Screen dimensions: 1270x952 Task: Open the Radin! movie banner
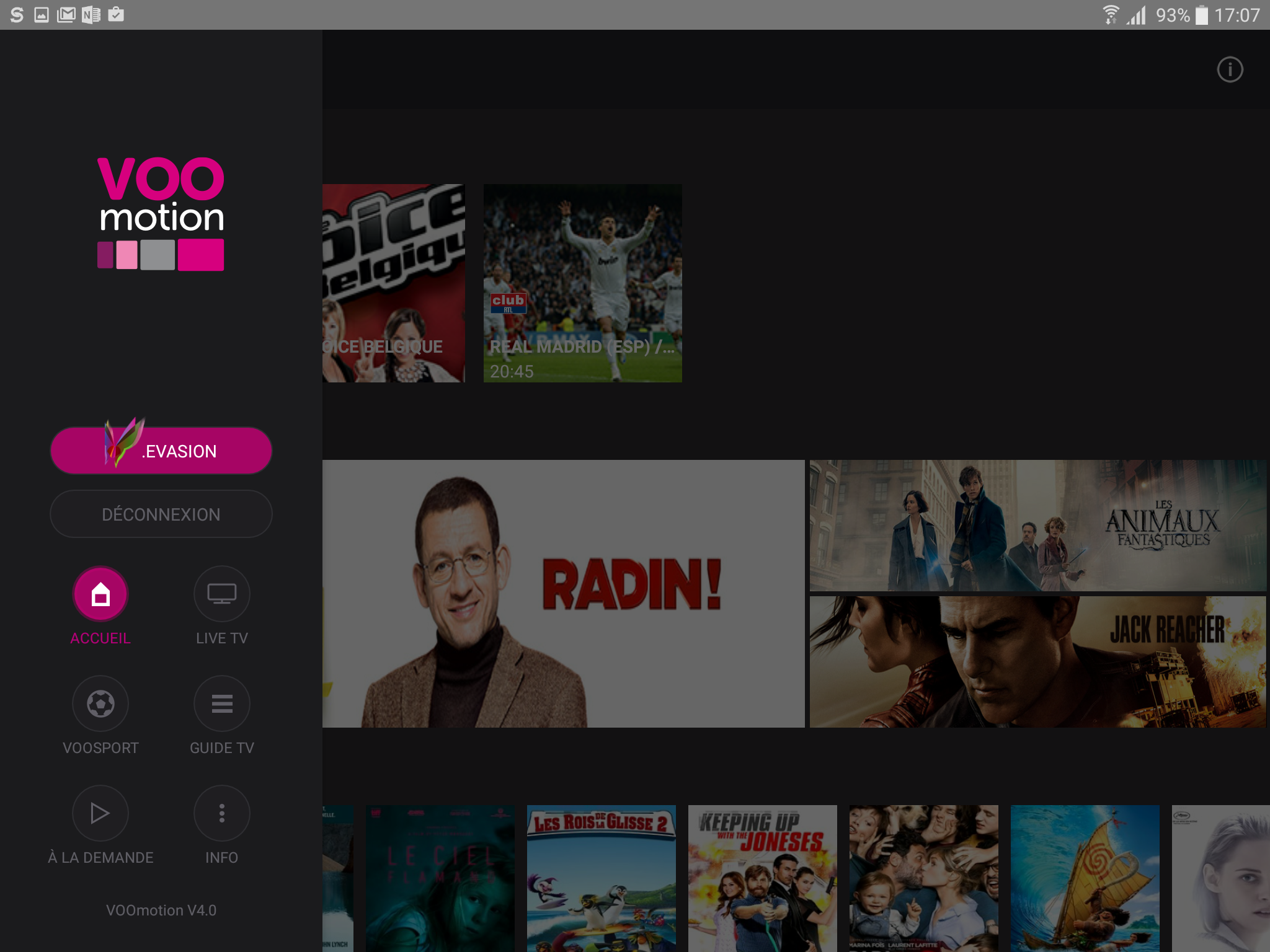pos(563,593)
